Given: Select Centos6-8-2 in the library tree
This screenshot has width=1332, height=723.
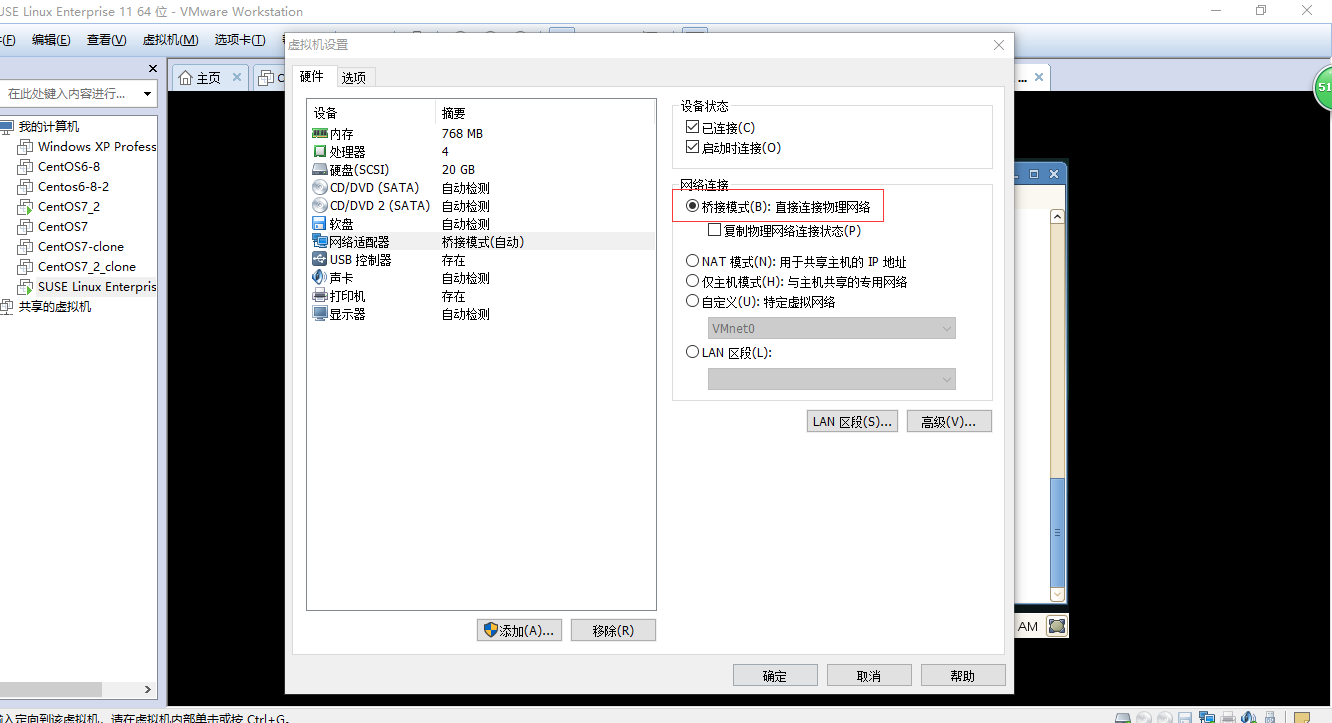Looking at the screenshot, I should (x=73, y=186).
